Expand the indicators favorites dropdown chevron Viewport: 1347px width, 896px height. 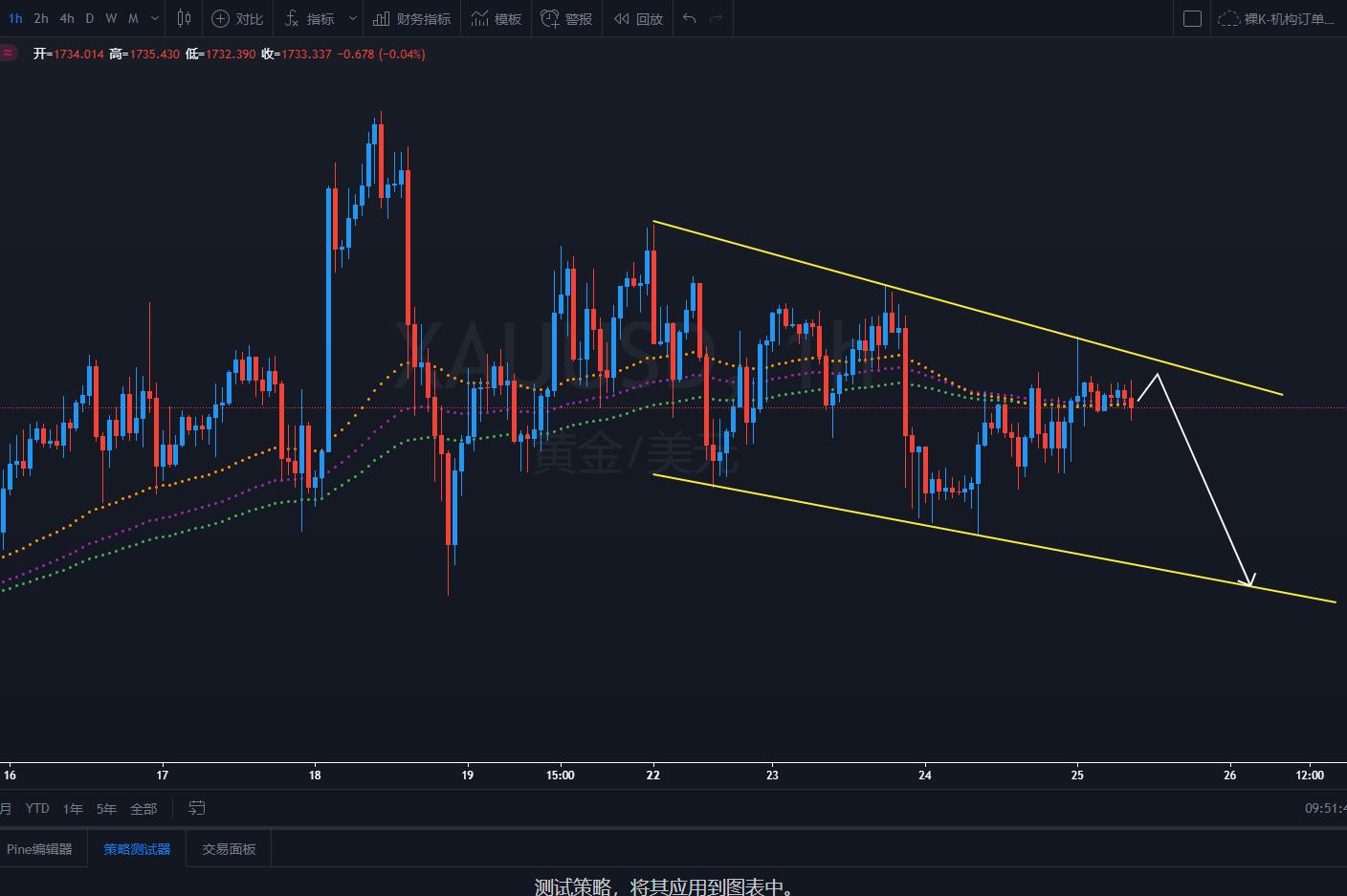353,18
